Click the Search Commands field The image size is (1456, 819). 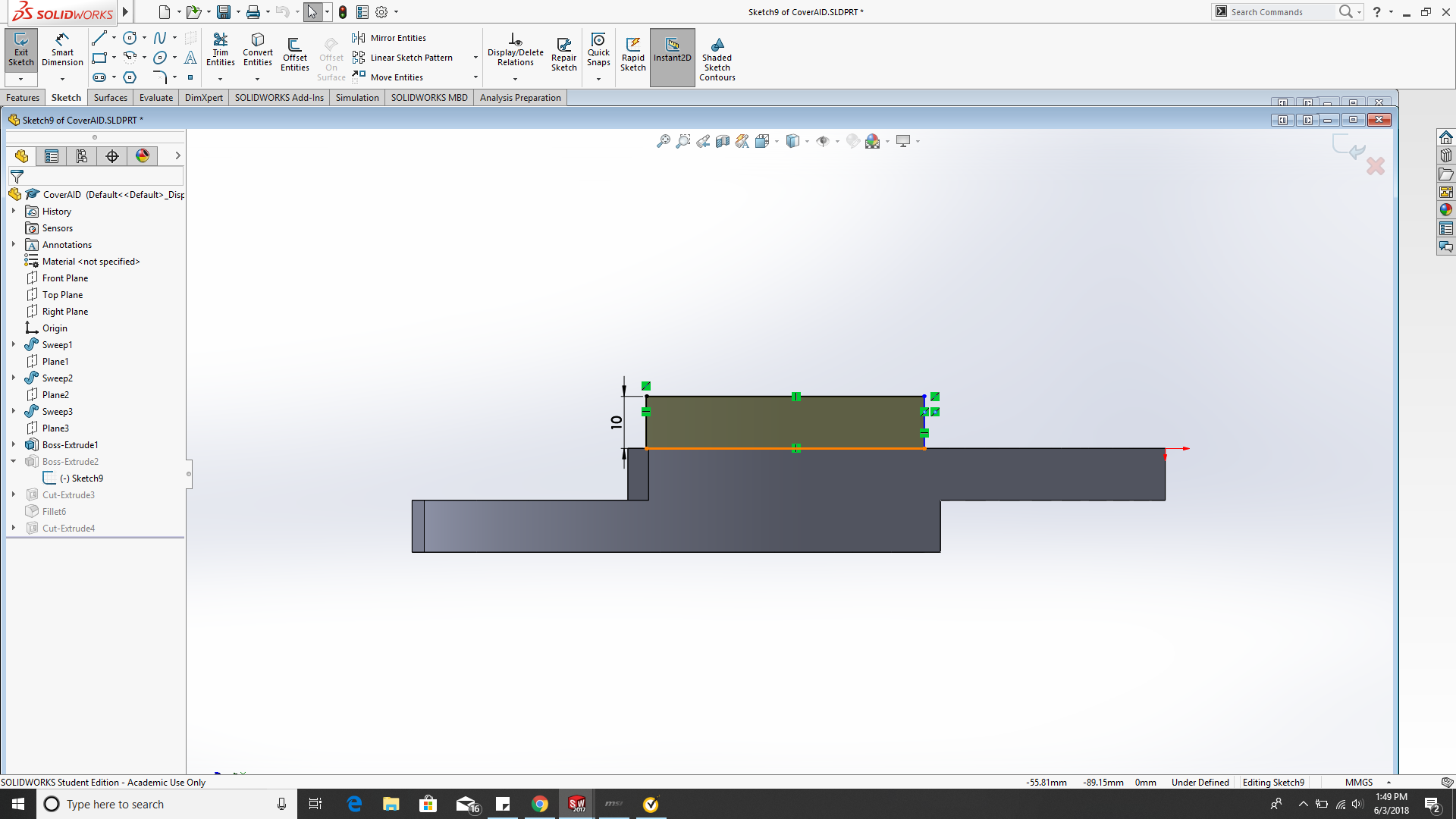(x=1280, y=12)
